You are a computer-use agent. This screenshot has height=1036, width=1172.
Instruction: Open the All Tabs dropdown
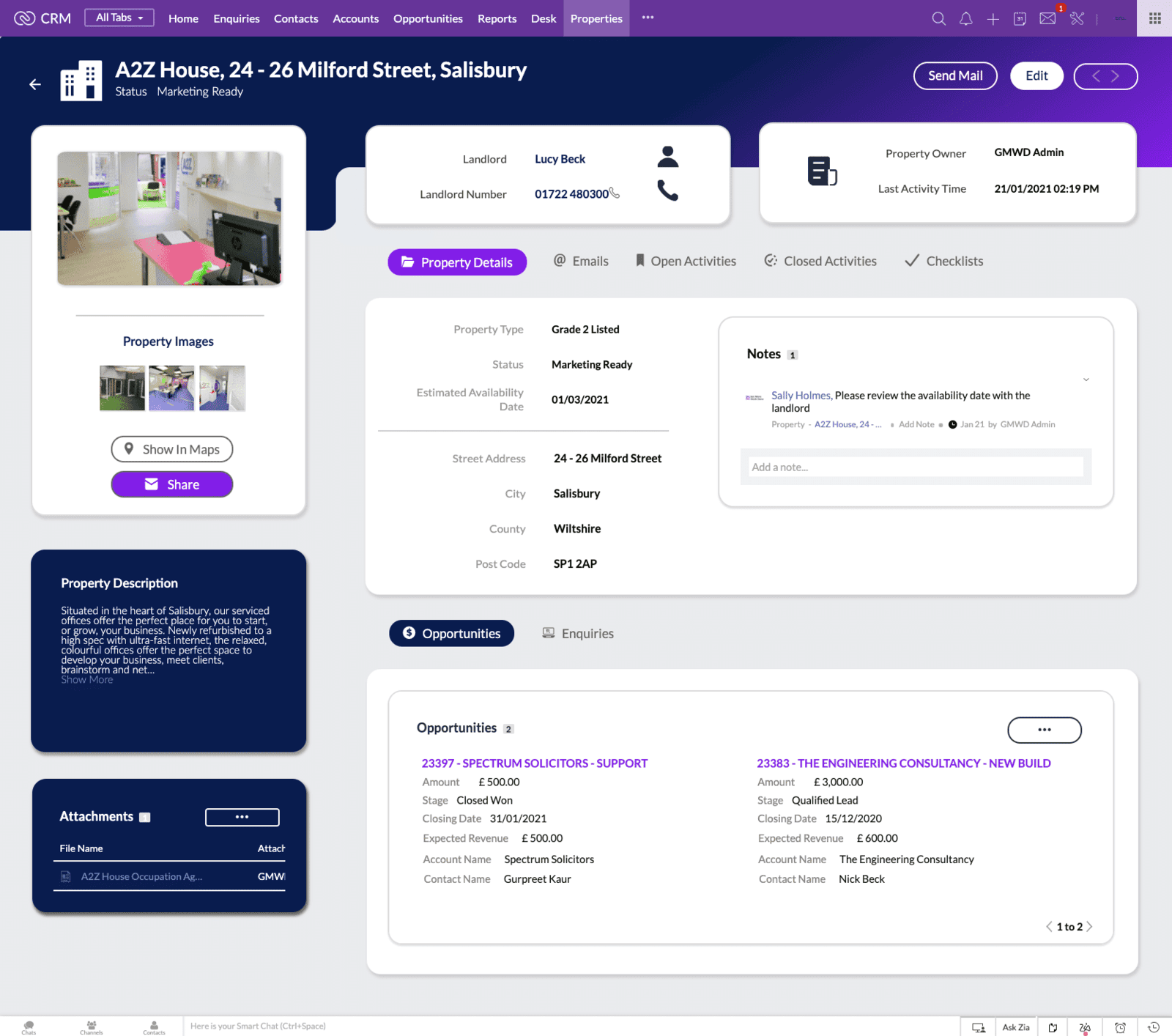point(119,18)
